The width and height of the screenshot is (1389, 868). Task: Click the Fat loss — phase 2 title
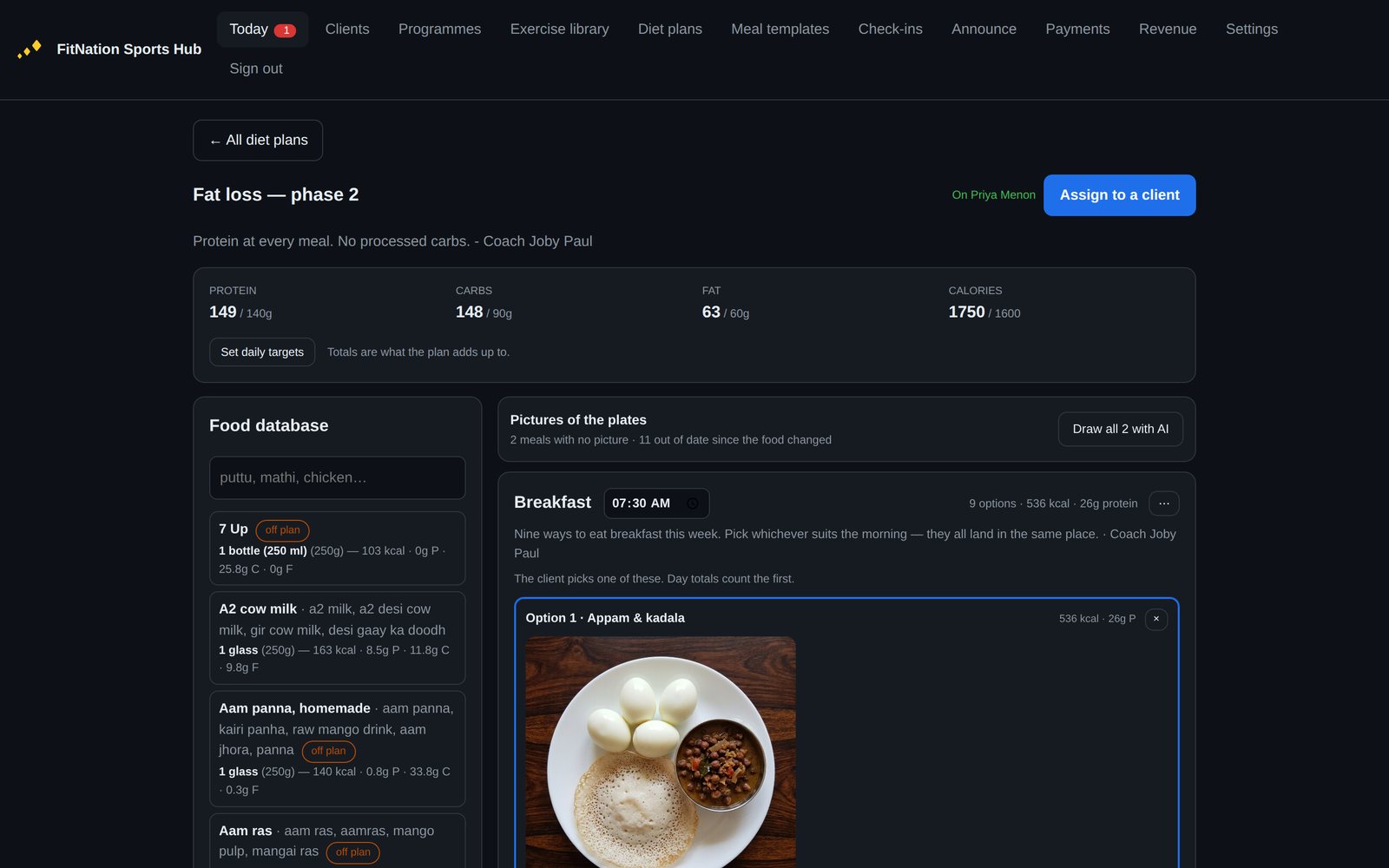[275, 194]
